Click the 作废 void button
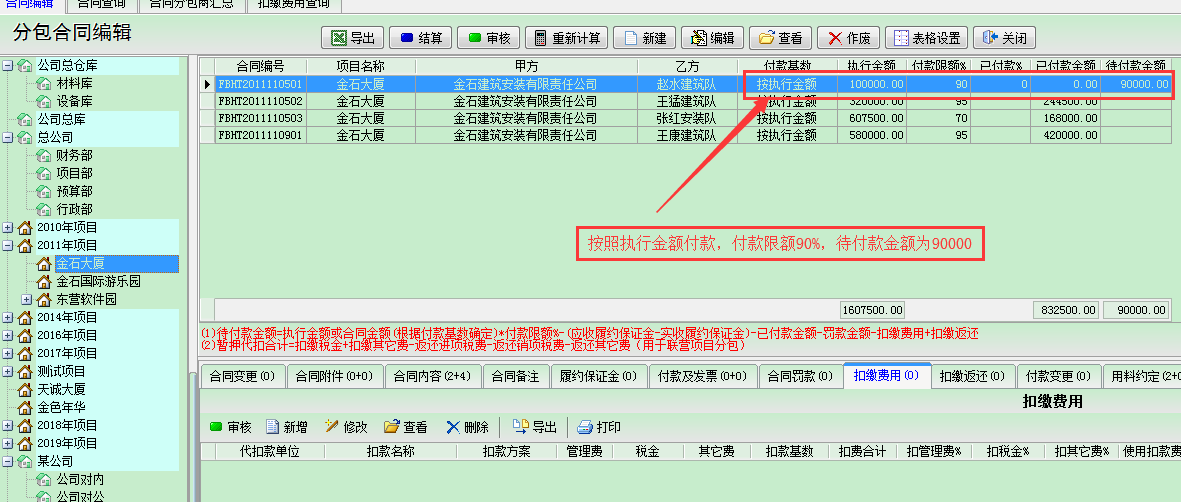Viewport: 1181px width, 502px height. (848, 38)
